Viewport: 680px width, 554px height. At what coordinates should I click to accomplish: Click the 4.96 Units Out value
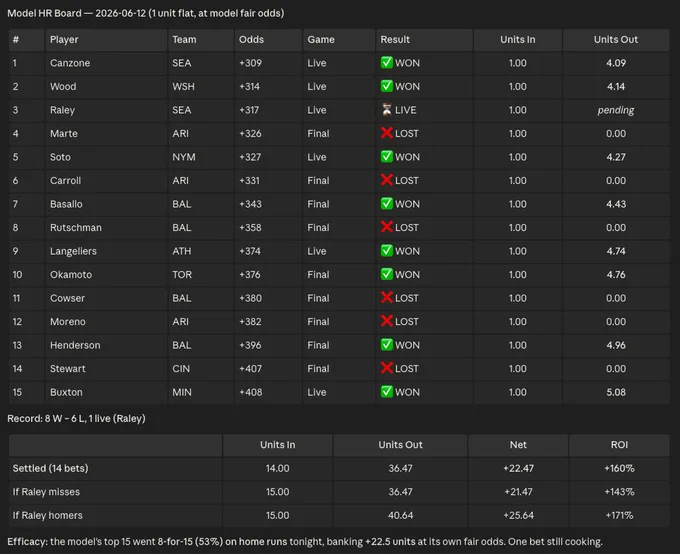(x=616, y=345)
